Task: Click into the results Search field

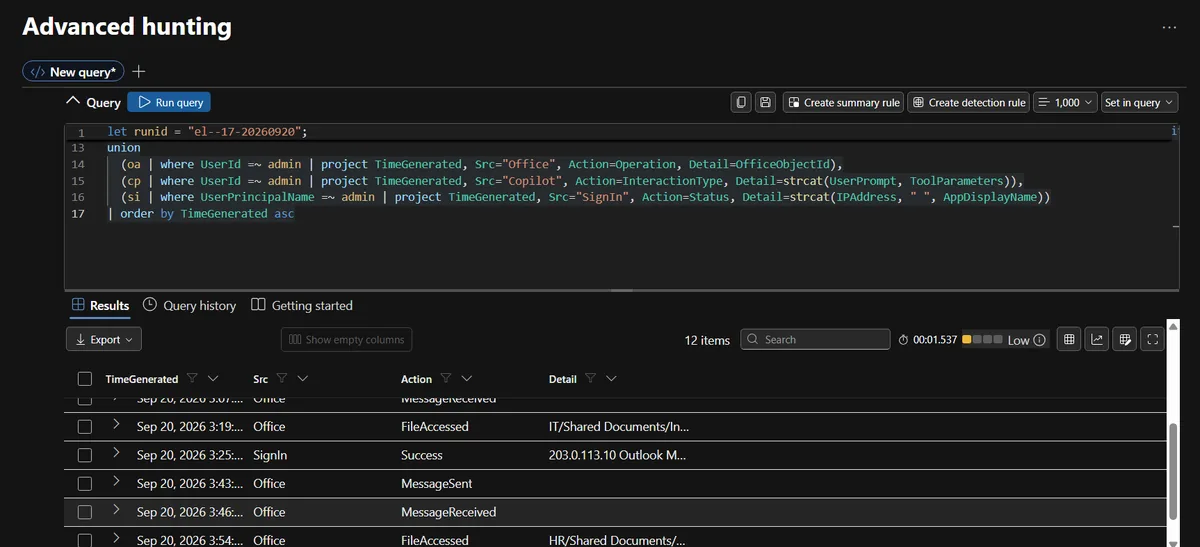Action: 815,340
